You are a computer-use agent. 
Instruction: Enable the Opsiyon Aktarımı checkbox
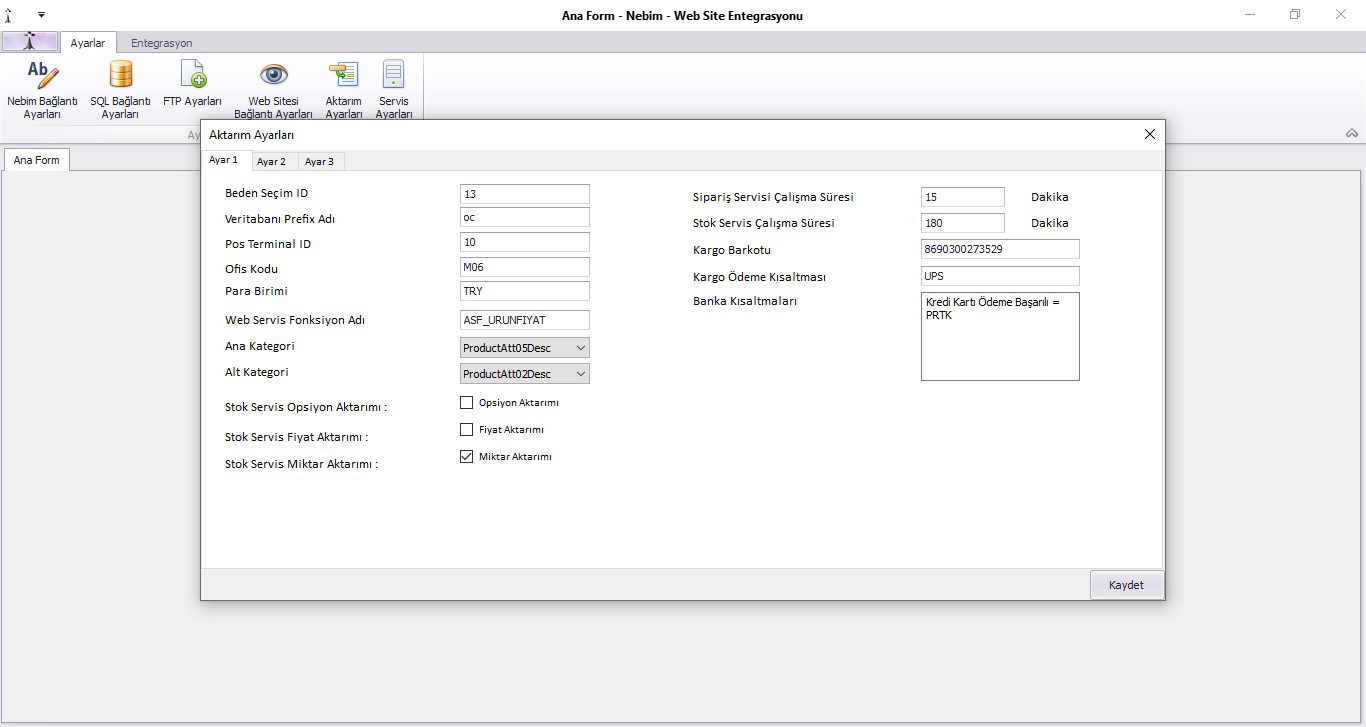tap(466, 403)
